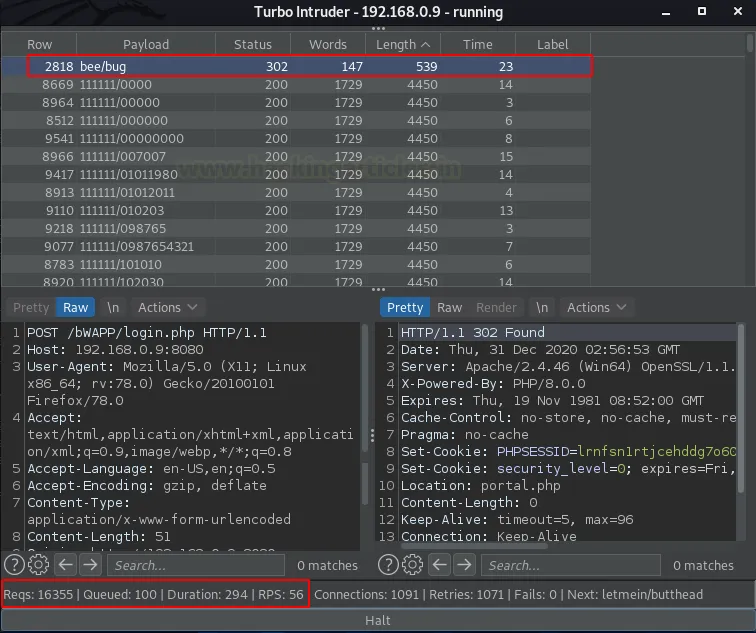This screenshot has width=756, height=633.
Task: Go to previous match in response search
Action: click(x=440, y=565)
